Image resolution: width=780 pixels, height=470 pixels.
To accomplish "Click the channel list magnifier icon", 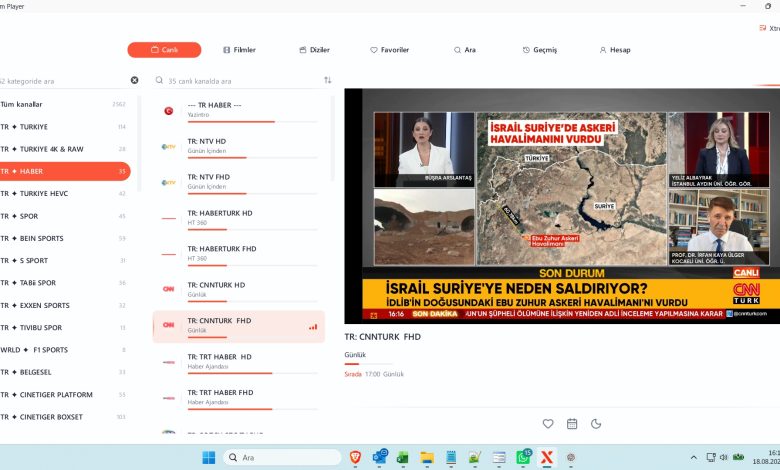I will click(159, 80).
